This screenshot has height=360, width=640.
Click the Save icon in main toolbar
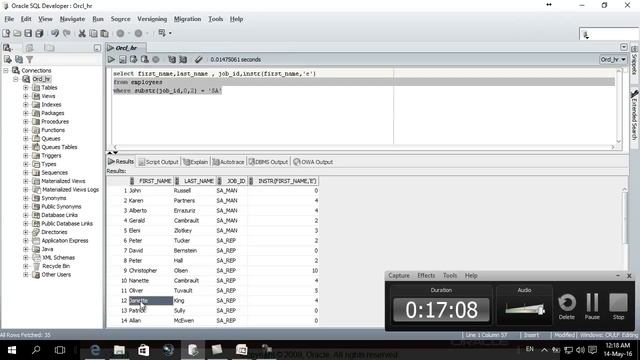[28, 33]
